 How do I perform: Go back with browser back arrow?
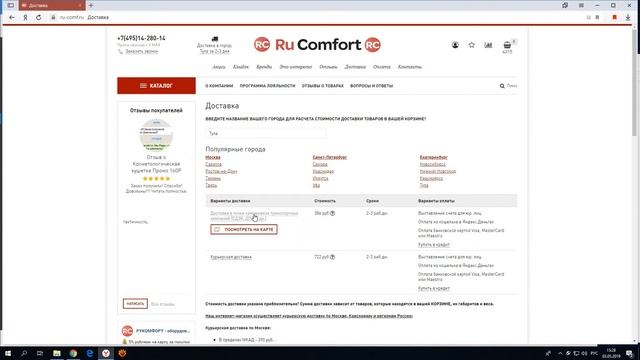pyautogui.click(x=11, y=18)
